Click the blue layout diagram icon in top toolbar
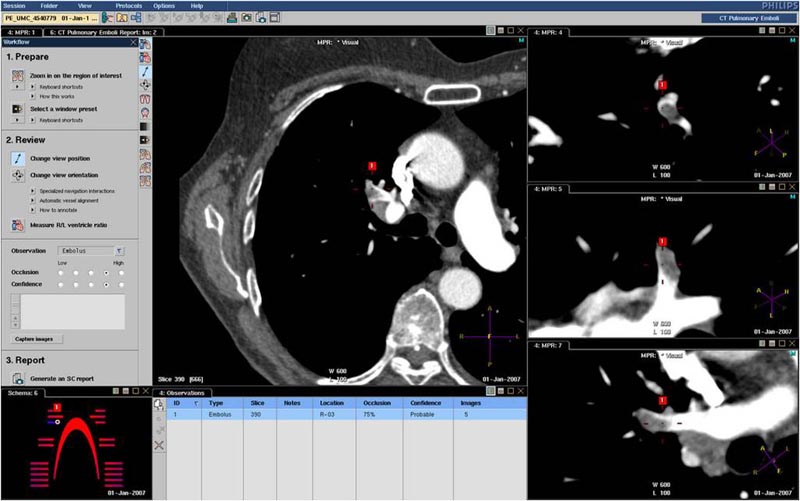The width and height of the screenshot is (800, 501). tap(136, 18)
